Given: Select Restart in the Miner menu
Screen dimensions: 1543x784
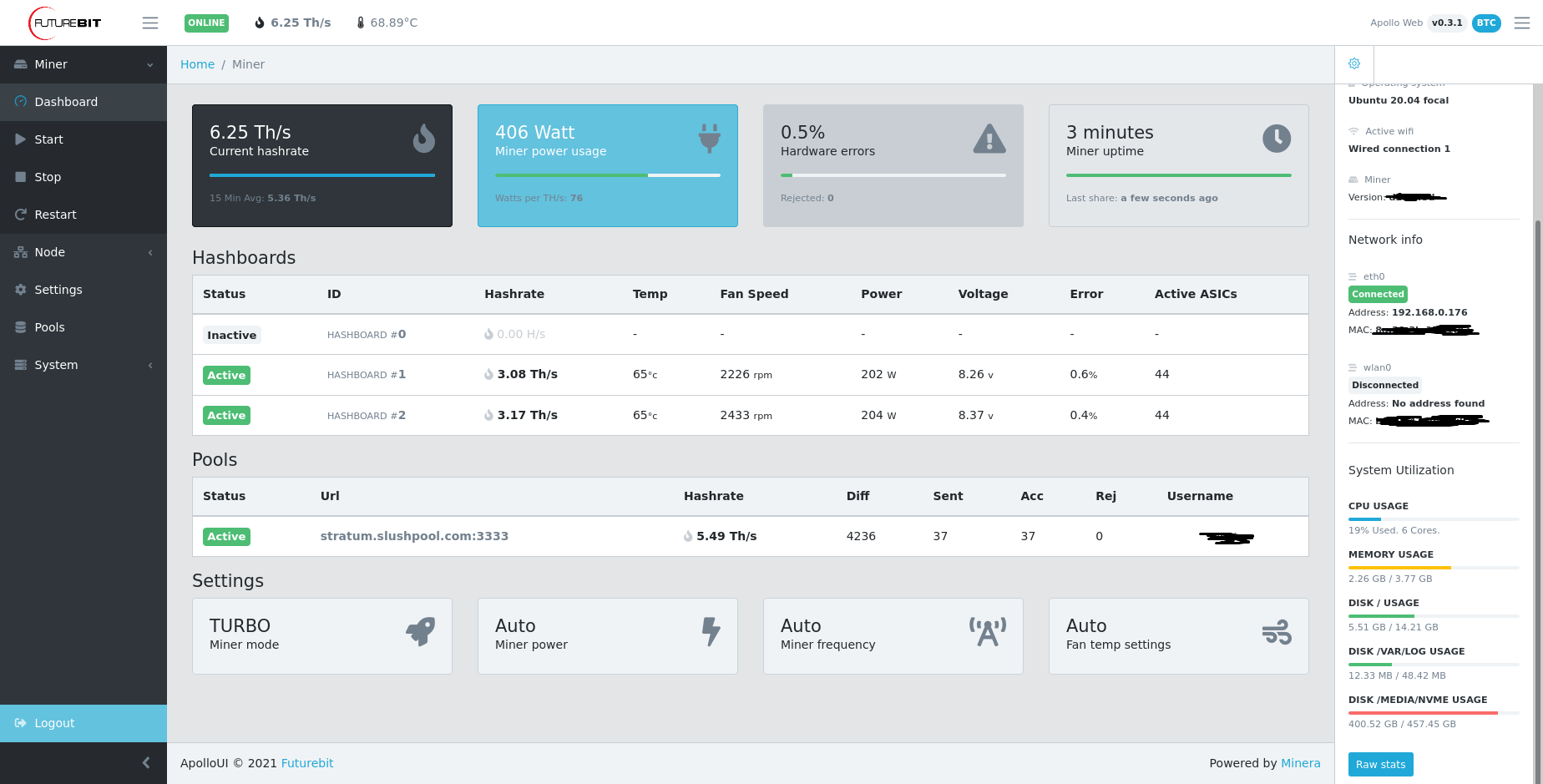Looking at the screenshot, I should 83,215.
